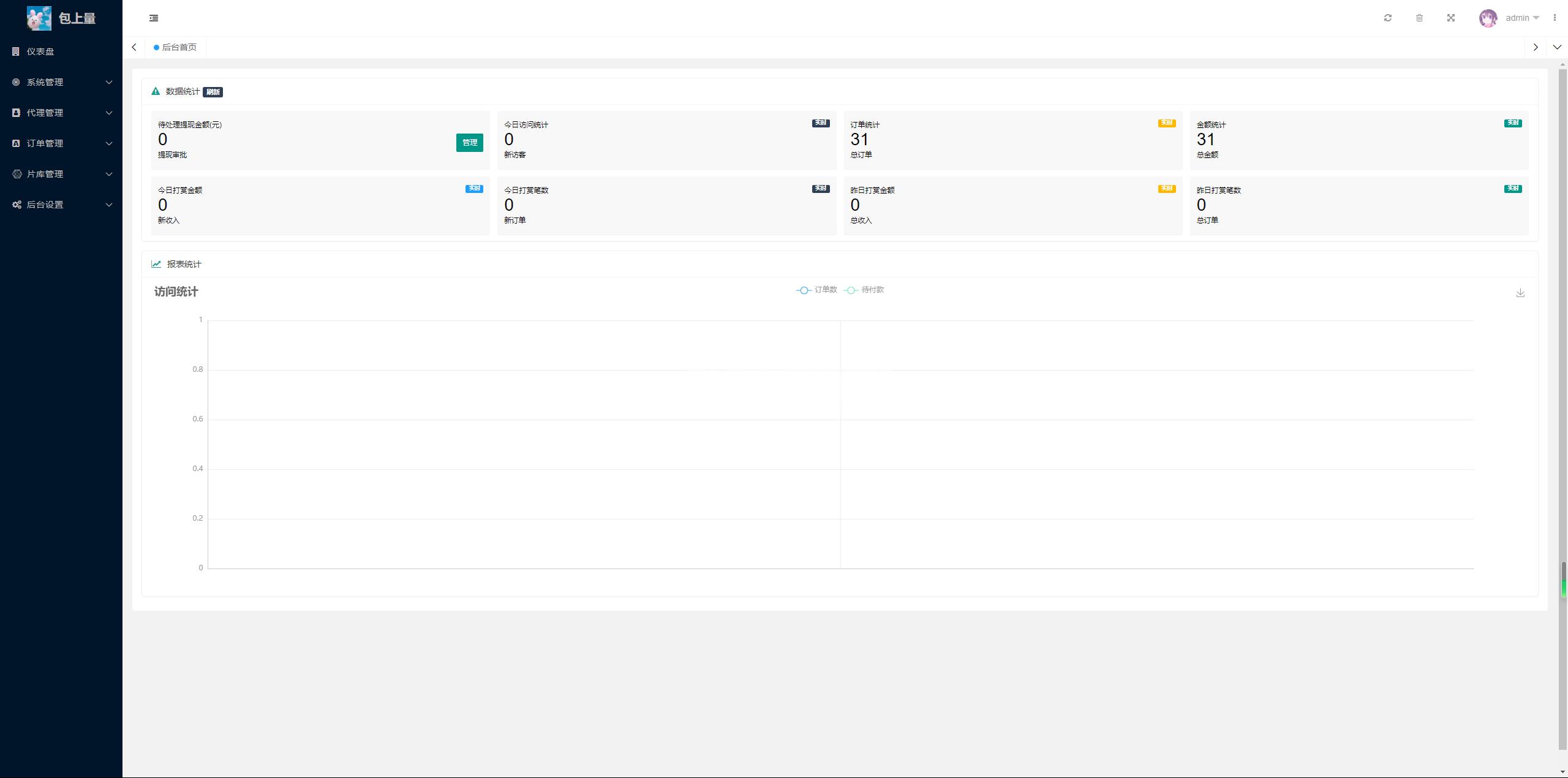The image size is (1568, 778).
Task: Click the 实时 badge on 订单统计
Action: point(1167,123)
